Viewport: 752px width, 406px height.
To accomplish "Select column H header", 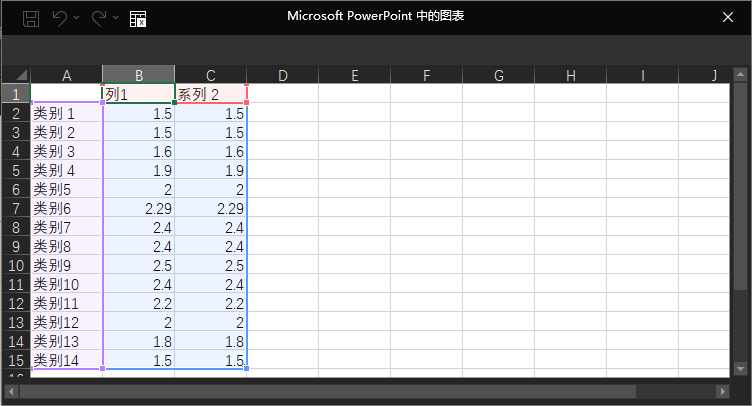I will pyautogui.click(x=570, y=75).
